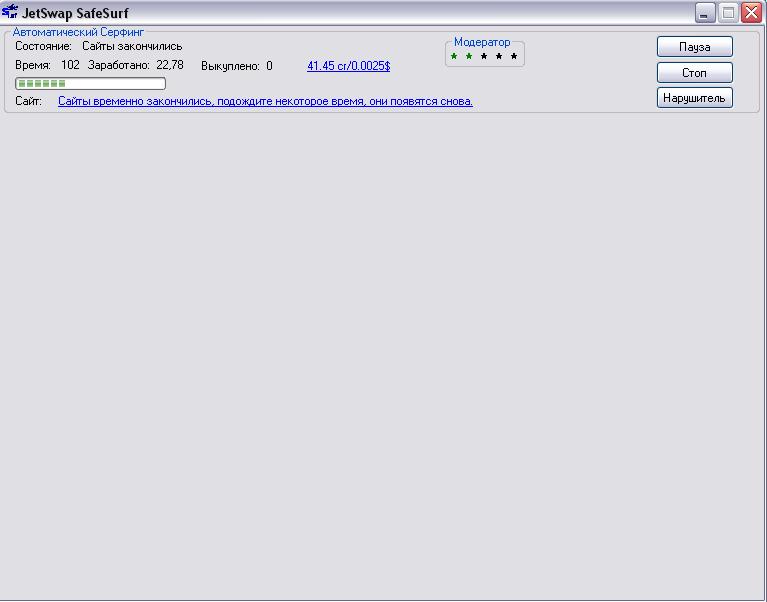Screen dimensions: 767x602
Task: Click the 'Выкуплено:' label
Action: 230,66
